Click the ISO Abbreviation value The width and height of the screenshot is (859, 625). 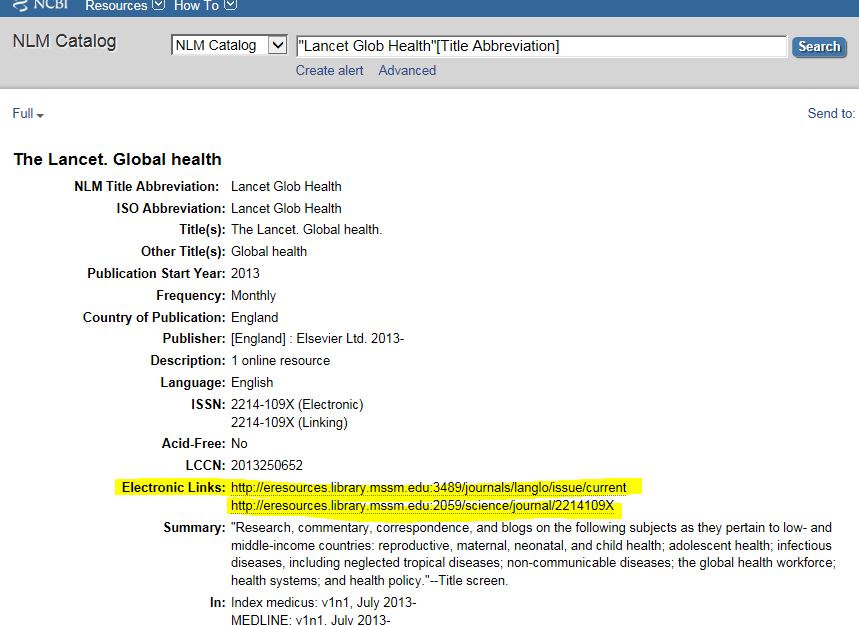click(x=286, y=208)
